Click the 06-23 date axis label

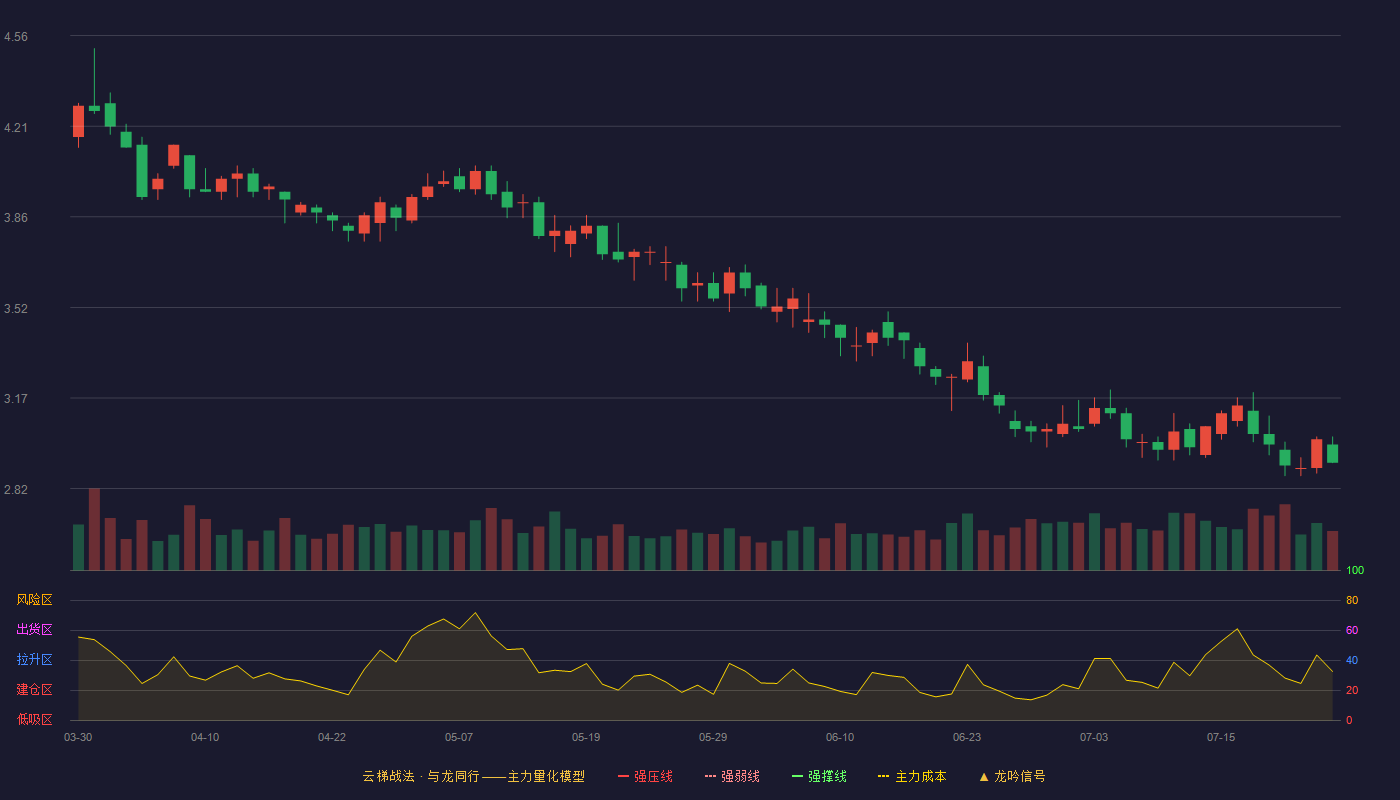tap(967, 737)
